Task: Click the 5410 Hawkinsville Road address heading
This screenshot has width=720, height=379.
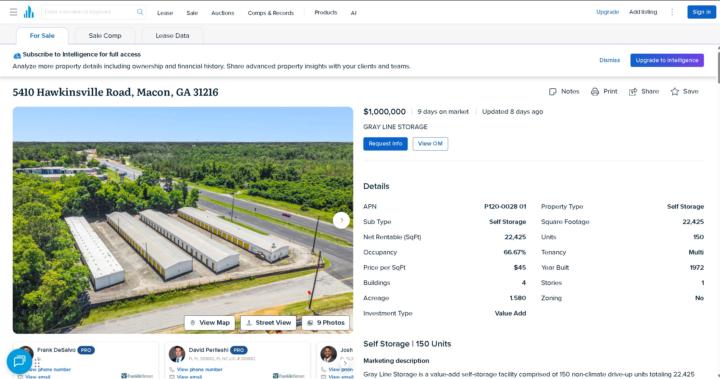Action: 115,92
